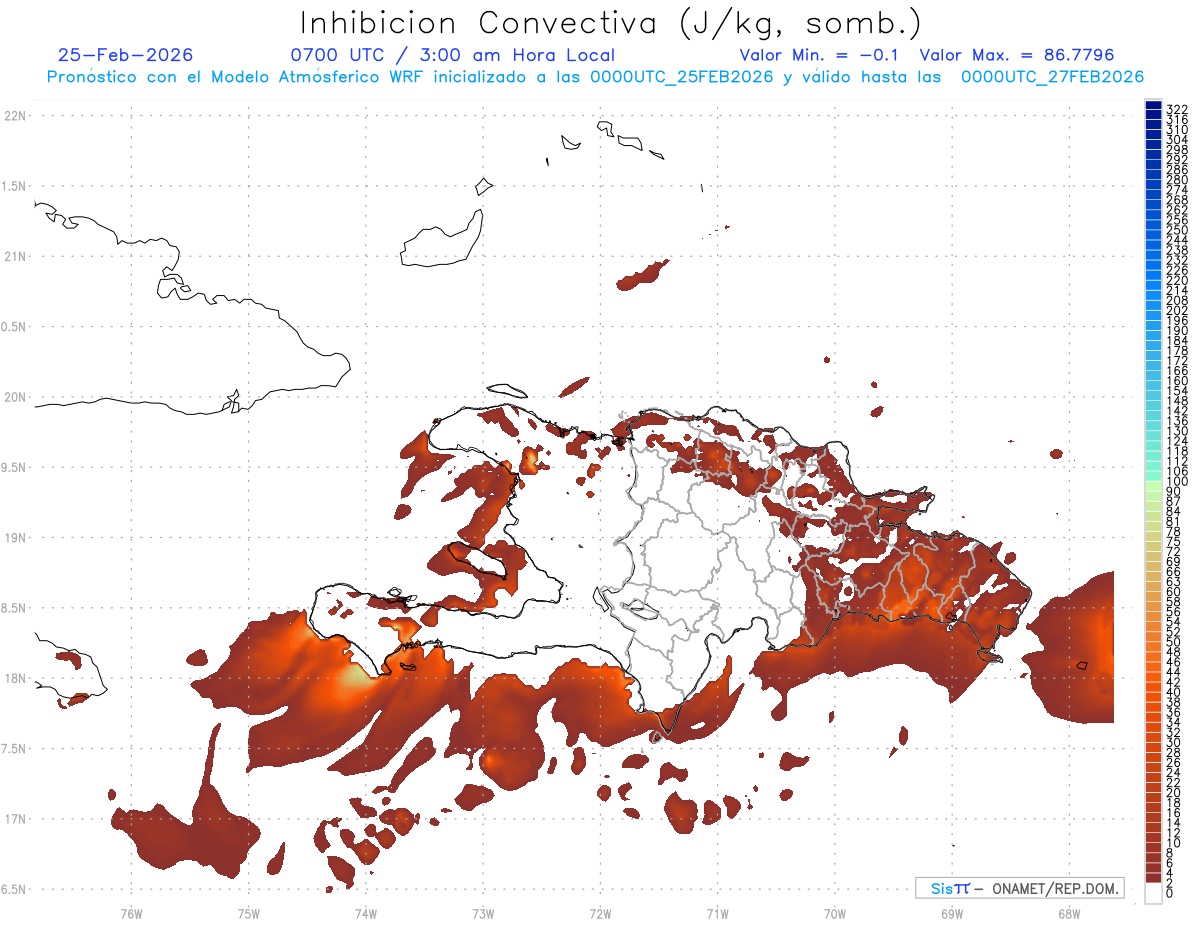Click the 'Valor Max. = 86.7796' readout
This screenshot has width=1200, height=927.
click(x=1017, y=55)
